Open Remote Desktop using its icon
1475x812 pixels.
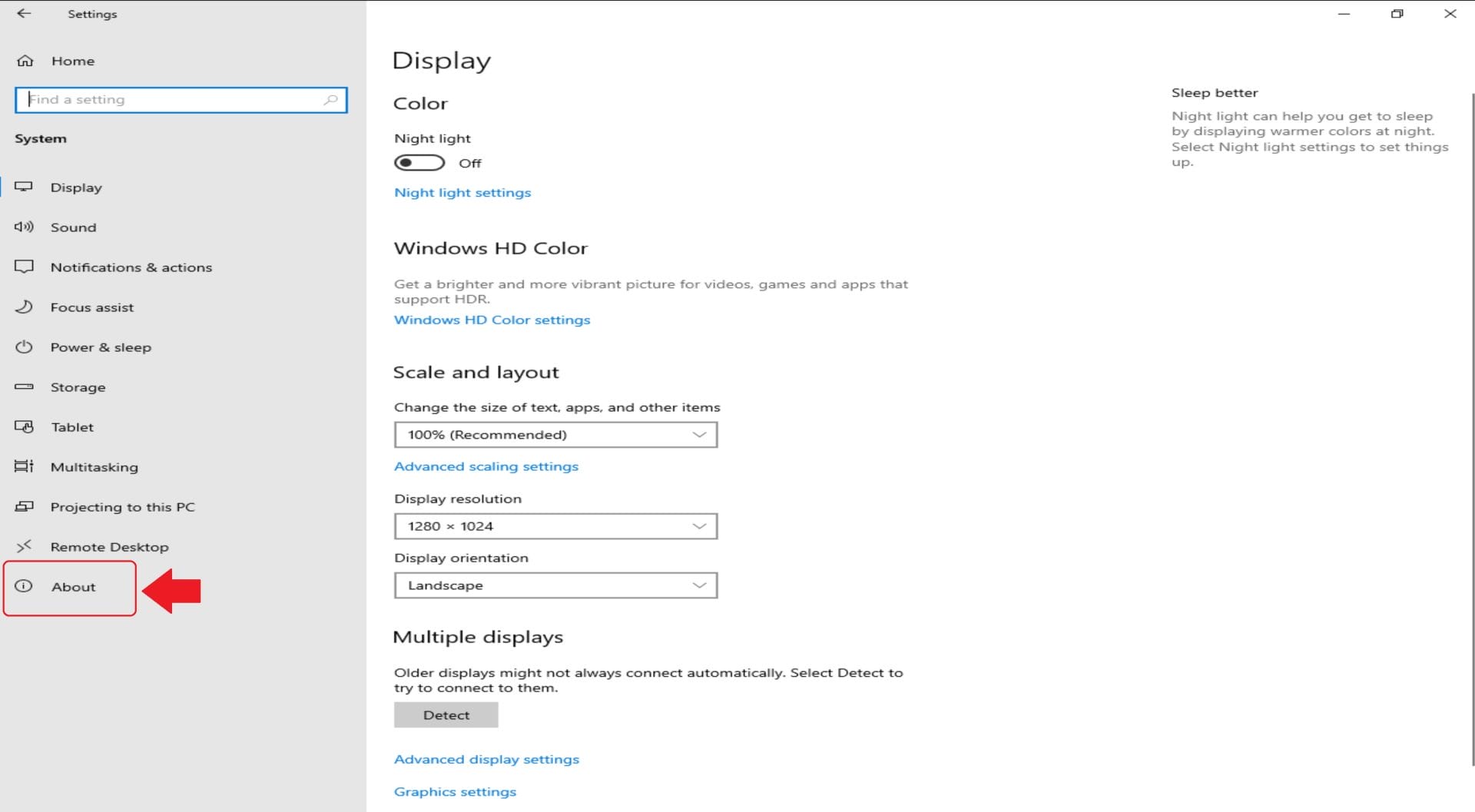click(x=25, y=546)
